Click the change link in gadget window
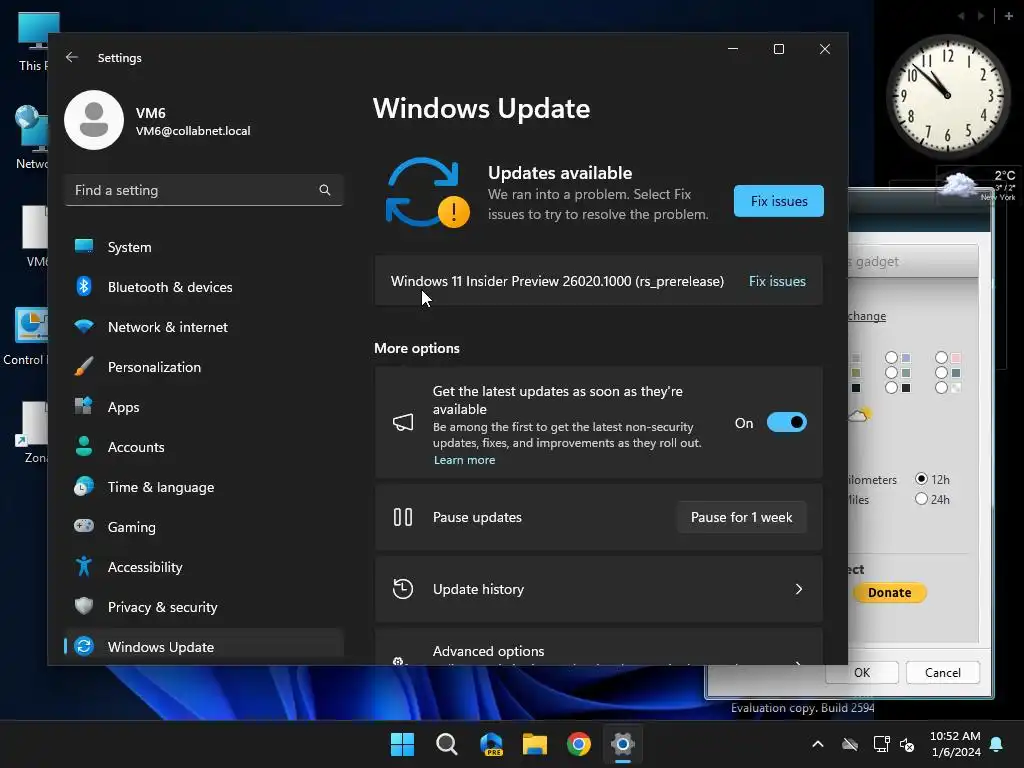Screen dimensions: 1024x768 [x=867, y=316]
